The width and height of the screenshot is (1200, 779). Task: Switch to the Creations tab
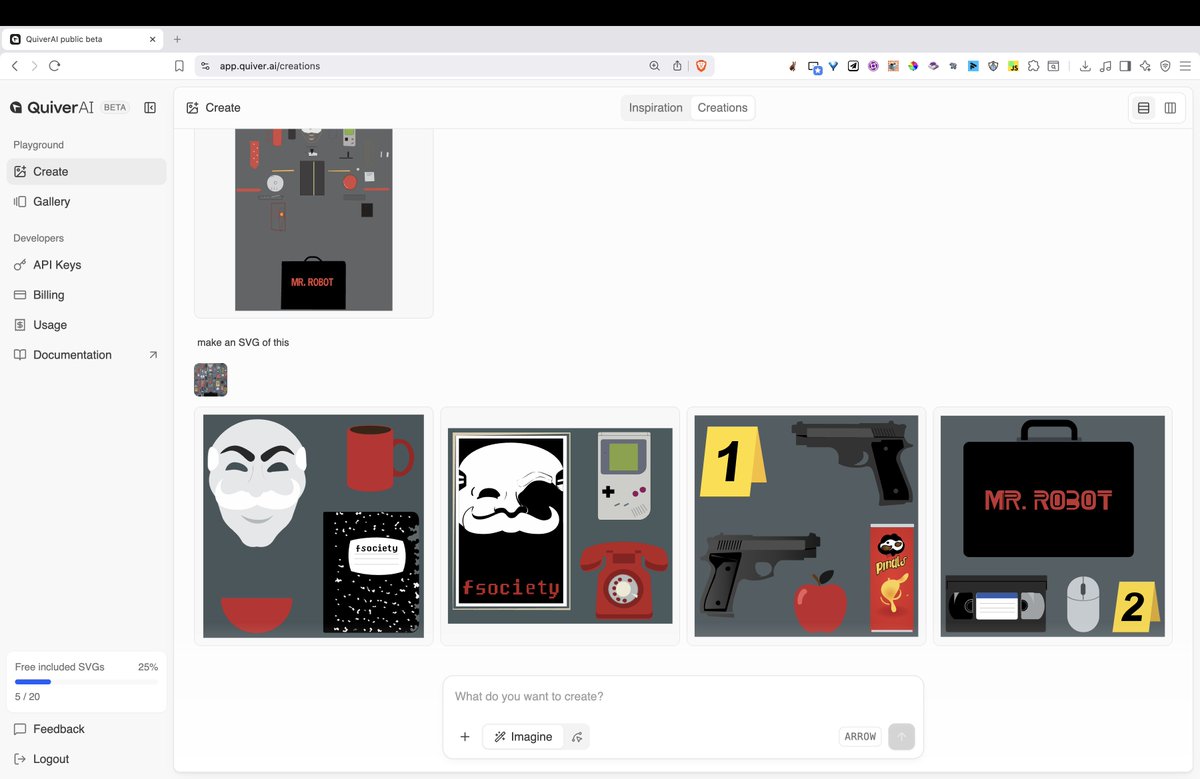click(722, 108)
